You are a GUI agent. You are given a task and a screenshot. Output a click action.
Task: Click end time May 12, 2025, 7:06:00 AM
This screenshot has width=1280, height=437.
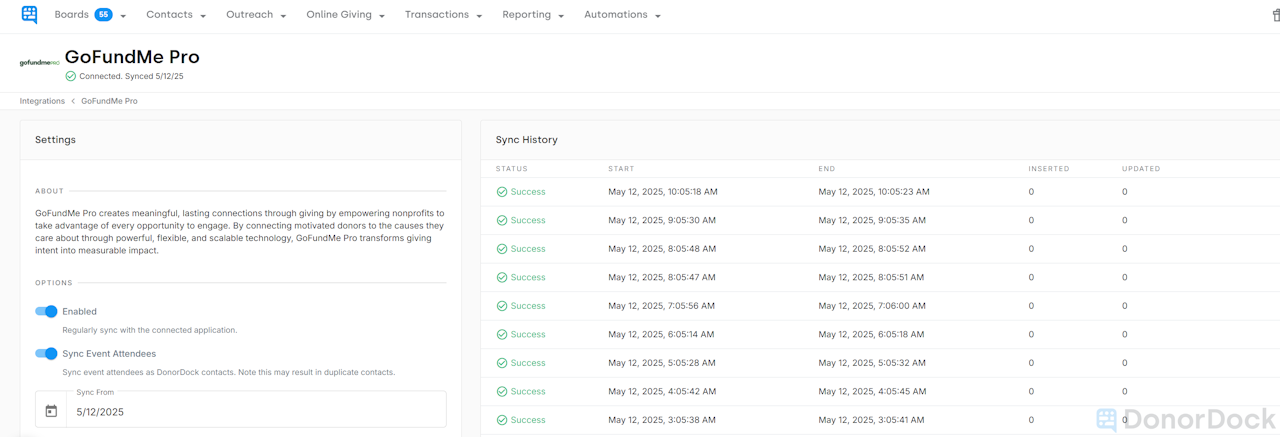[x=872, y=306]
